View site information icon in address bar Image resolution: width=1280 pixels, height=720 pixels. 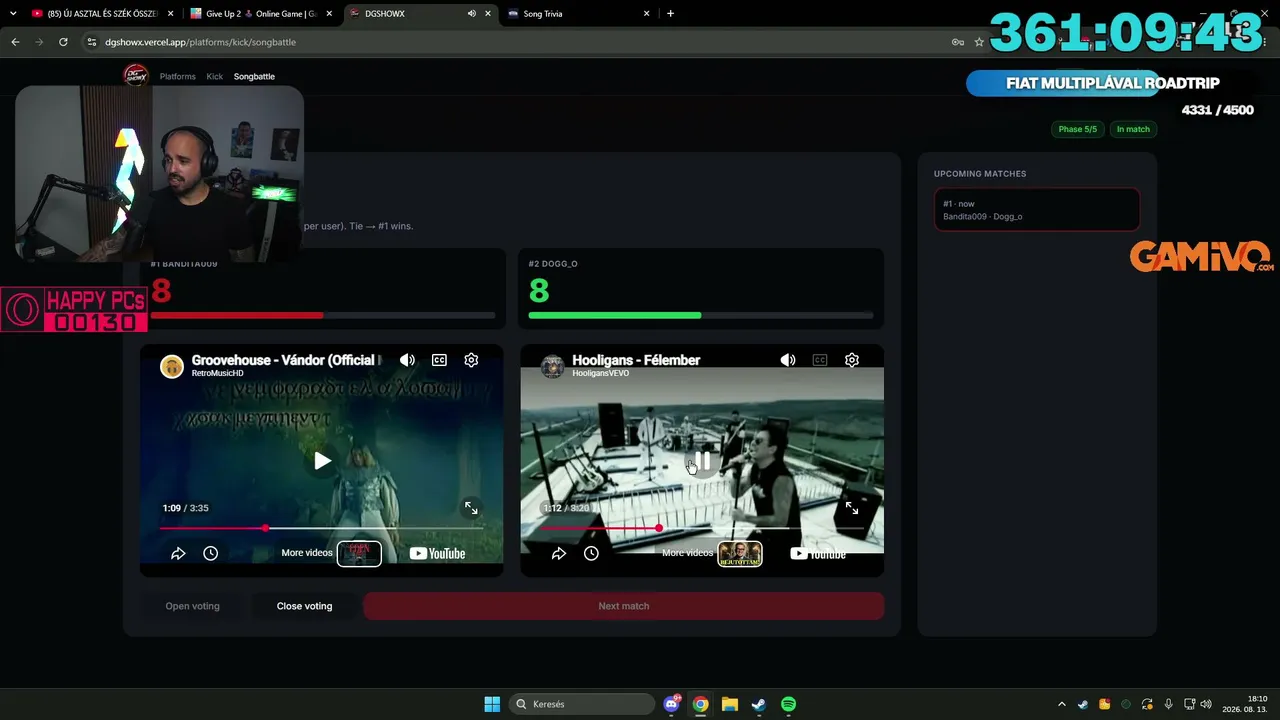92,42
